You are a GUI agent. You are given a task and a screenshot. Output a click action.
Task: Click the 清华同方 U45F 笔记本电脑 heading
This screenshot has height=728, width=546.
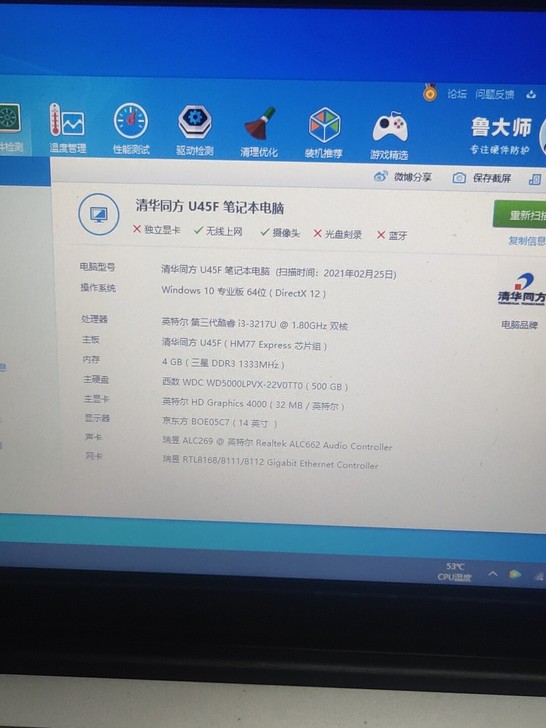click(x=209, y=207)
